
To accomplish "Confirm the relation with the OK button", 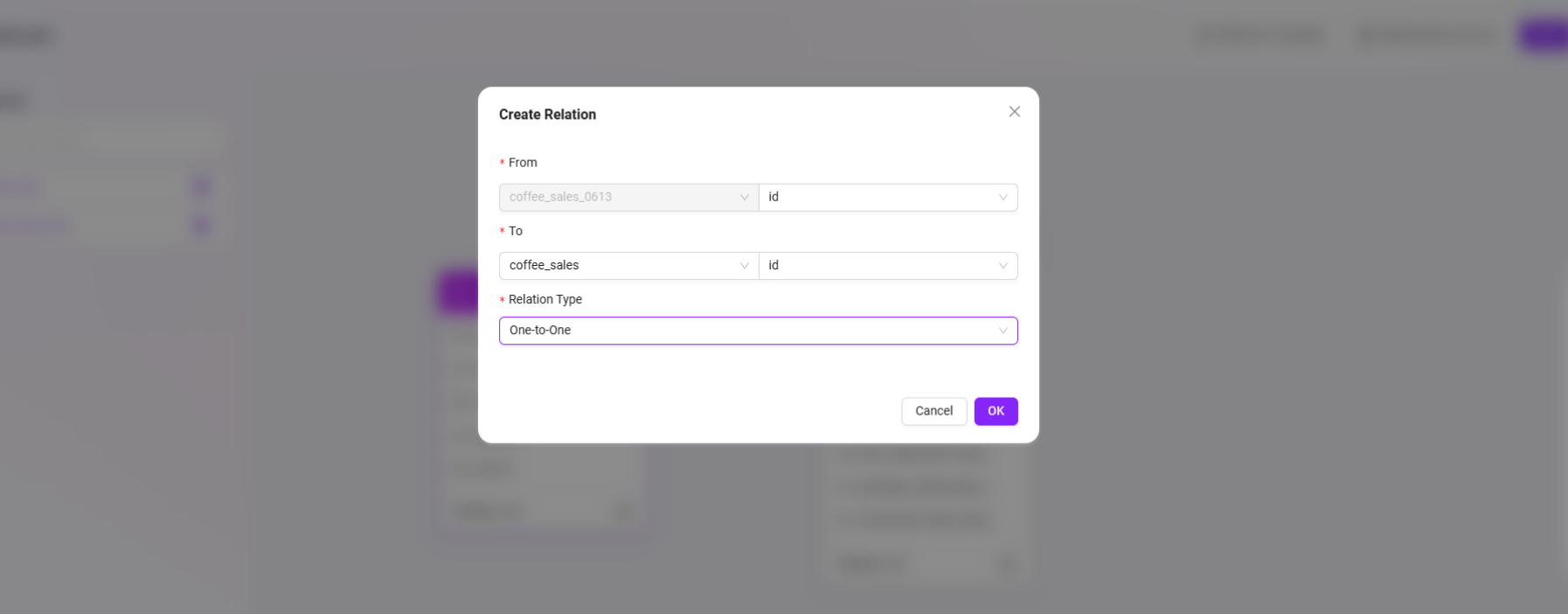I will click(996, 411).
